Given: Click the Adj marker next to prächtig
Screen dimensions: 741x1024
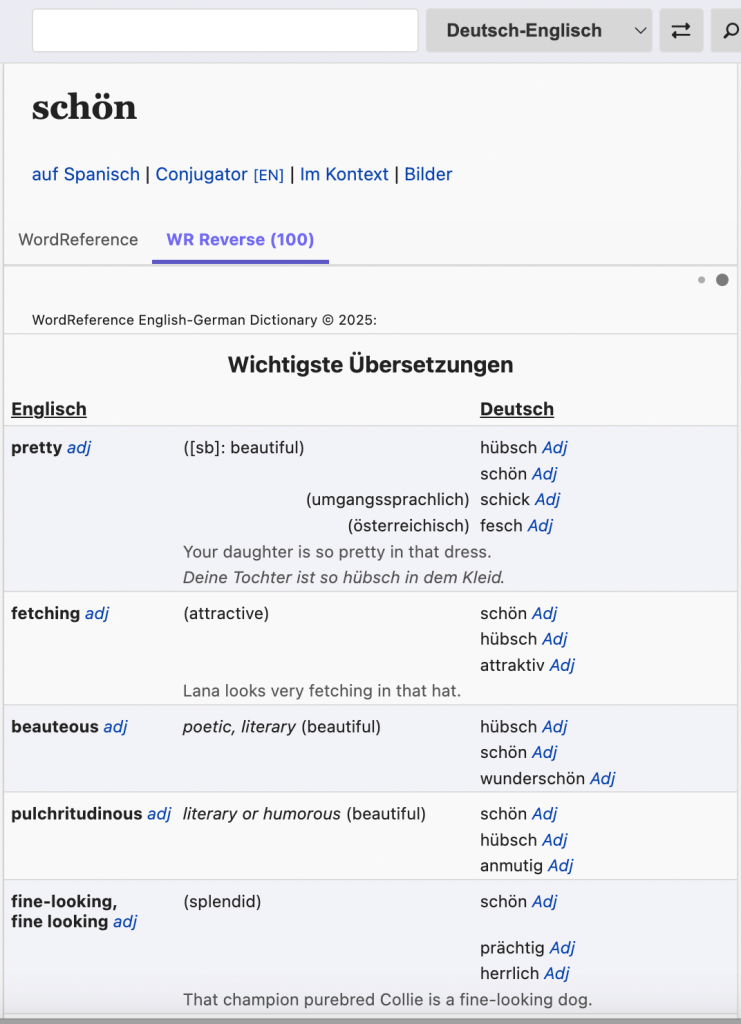Looking at the screenshot, I should [x=561, y=947].
